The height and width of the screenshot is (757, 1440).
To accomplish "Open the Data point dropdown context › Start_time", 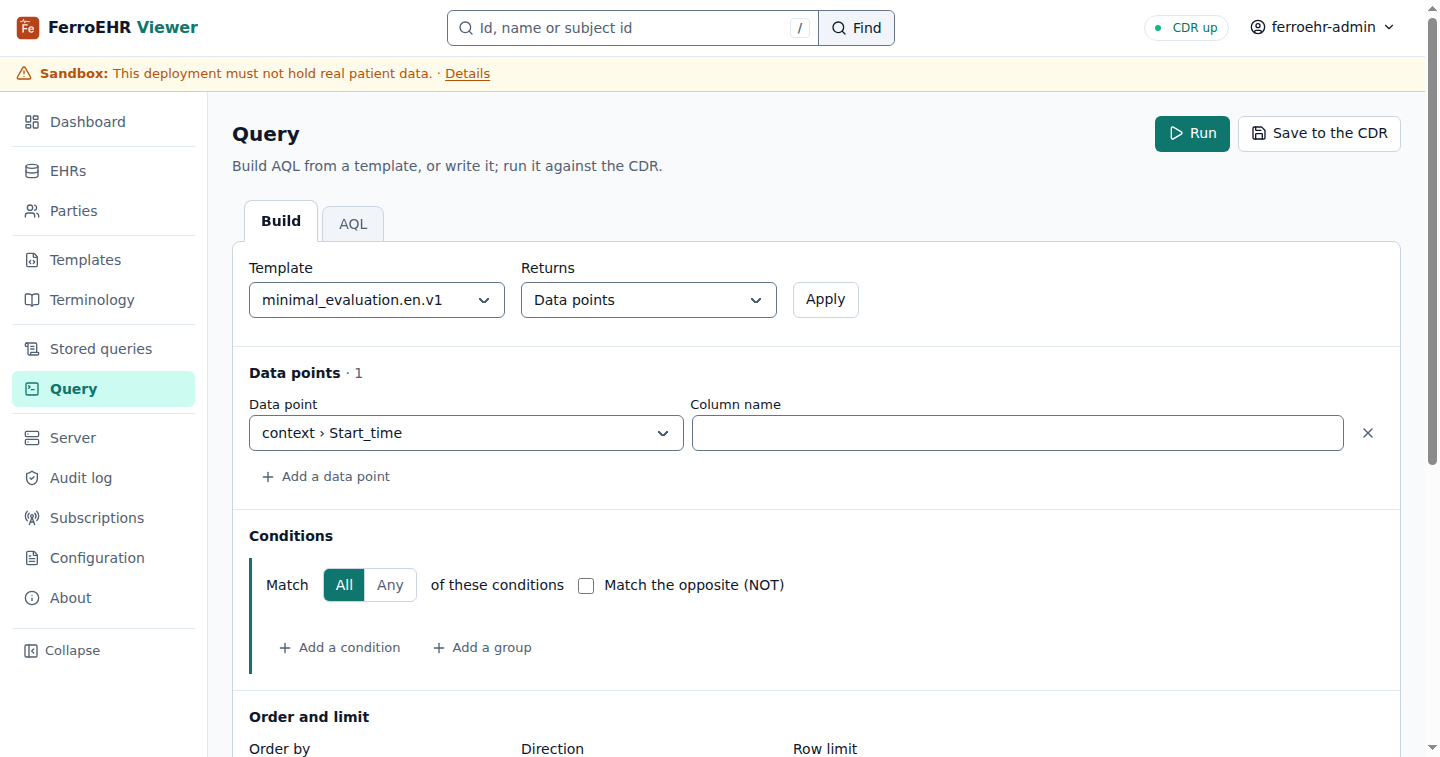I will [466, 433].
